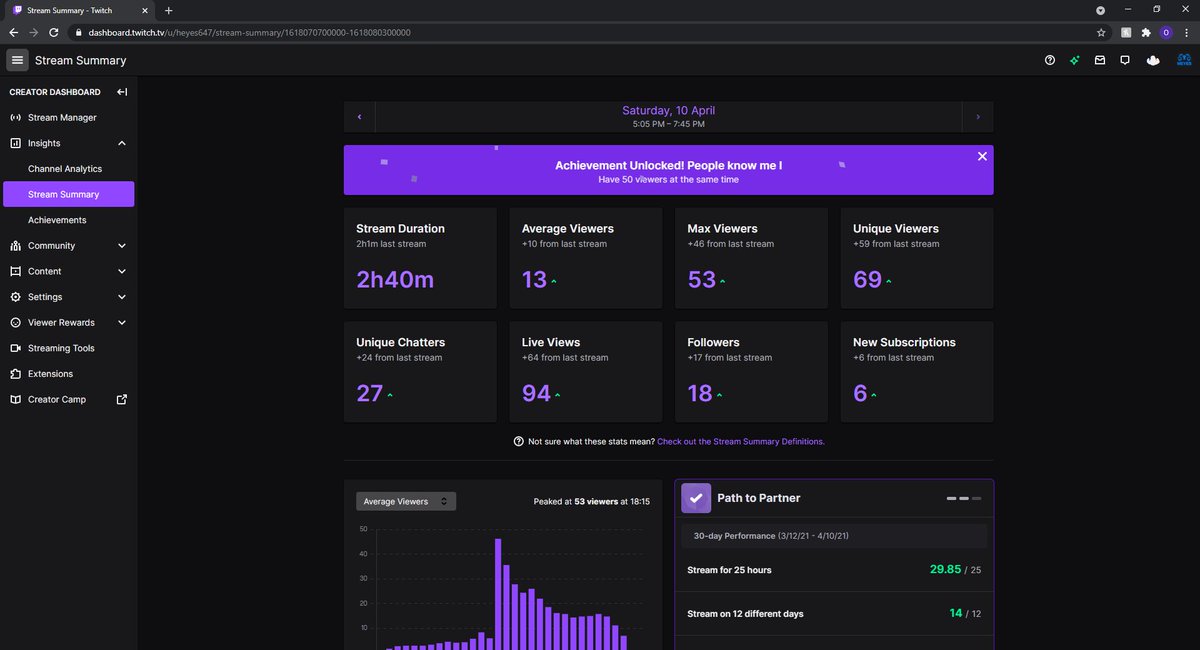Click the Extensions puzzle icon in sidebar
The height and width of the screenshot is (650, 1200).
(16, 374)
